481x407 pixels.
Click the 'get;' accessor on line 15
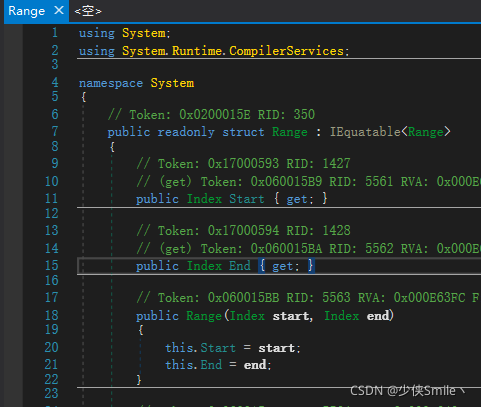[x=286, y=266]
